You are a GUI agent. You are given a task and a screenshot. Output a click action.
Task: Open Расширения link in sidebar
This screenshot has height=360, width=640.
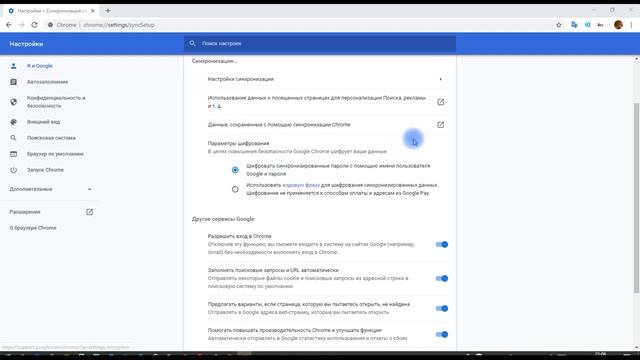point(25,212)
